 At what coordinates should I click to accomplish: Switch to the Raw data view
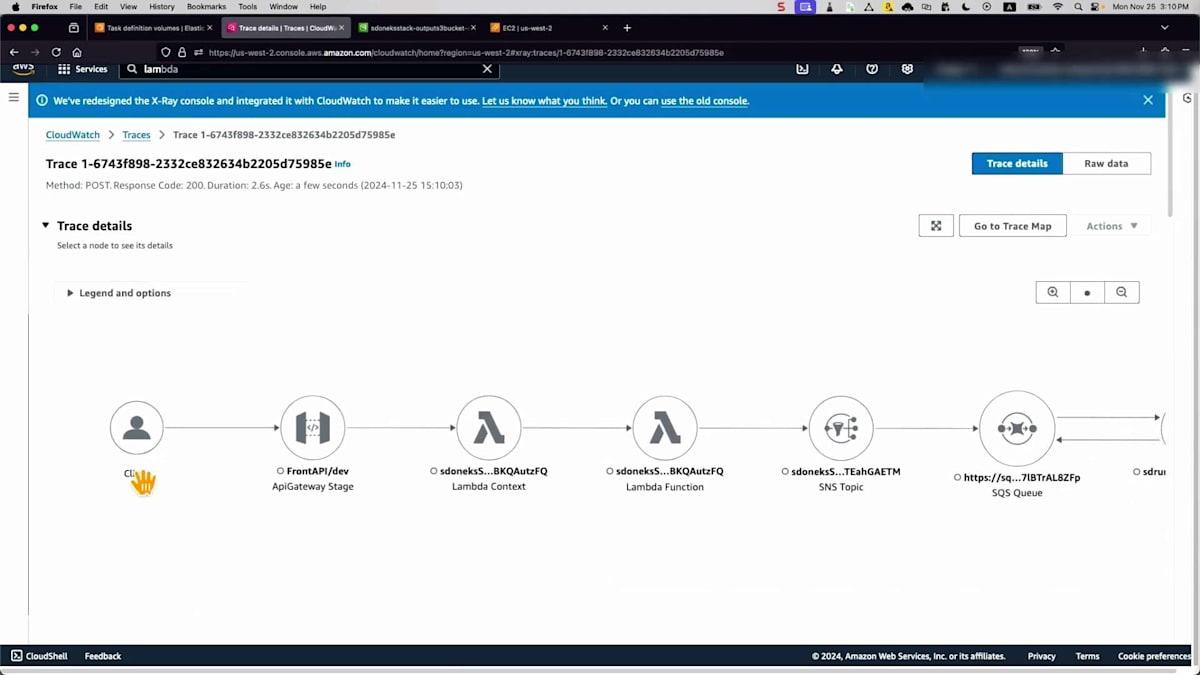tap(1106, 163)
